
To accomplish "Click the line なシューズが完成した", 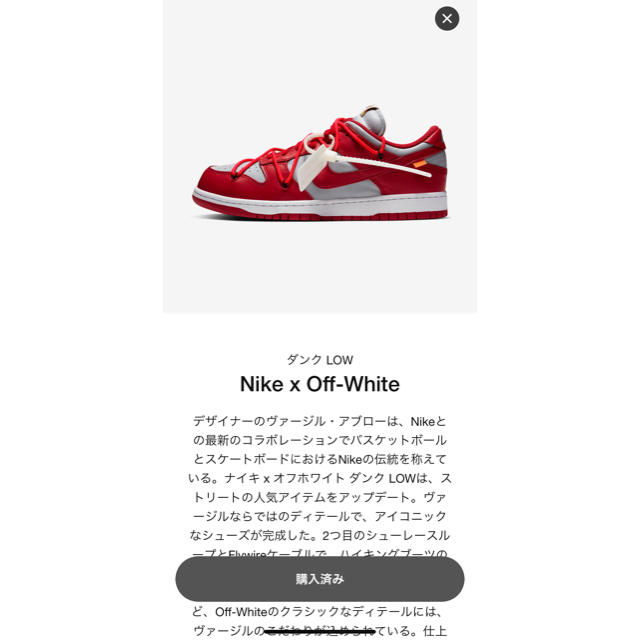I will pos(320,535).
